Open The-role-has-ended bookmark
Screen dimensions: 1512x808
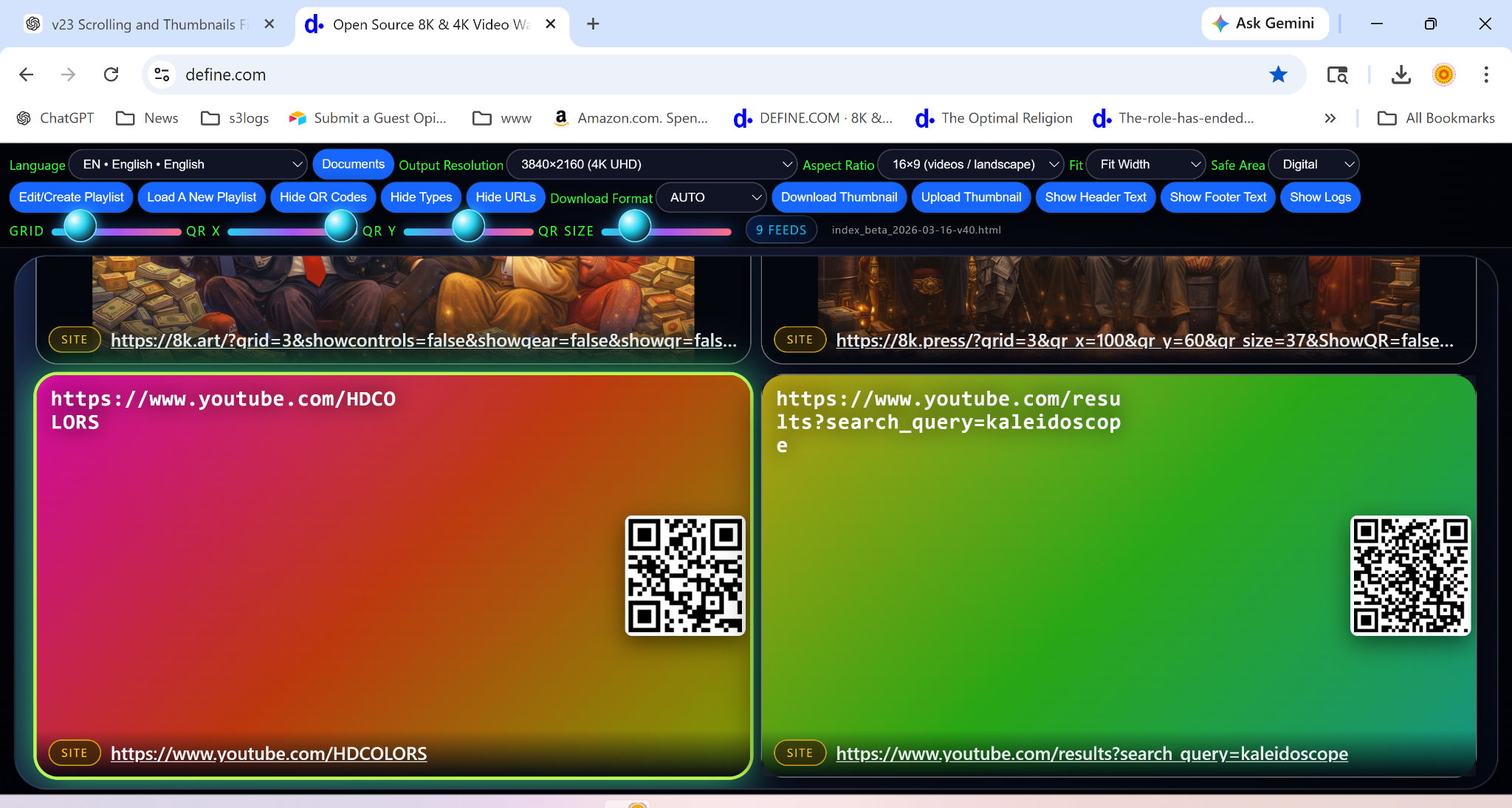1173,118
